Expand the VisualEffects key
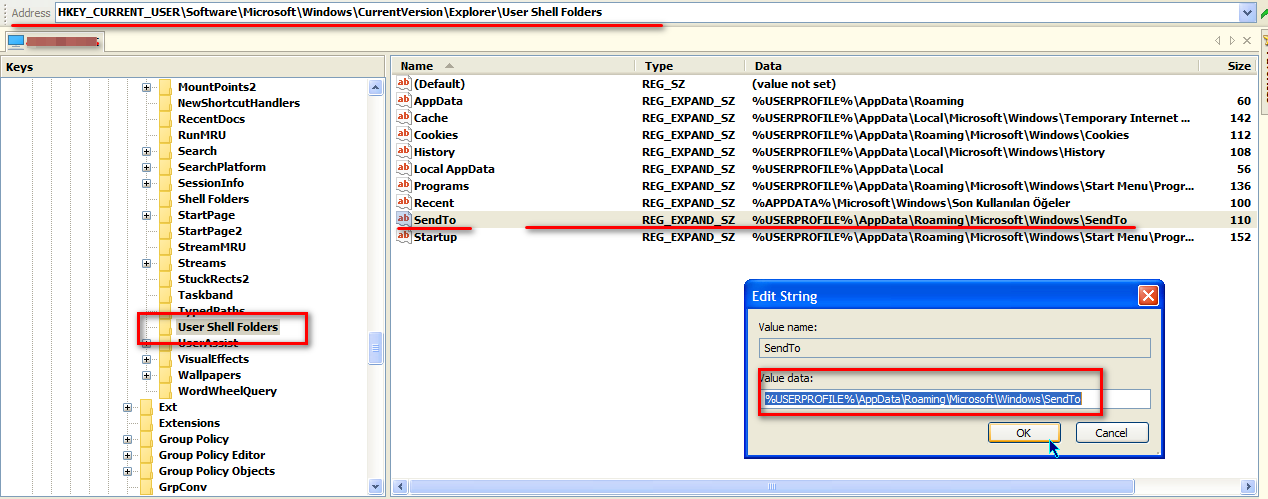1268x499 pixels. click(x=146, y=359)
